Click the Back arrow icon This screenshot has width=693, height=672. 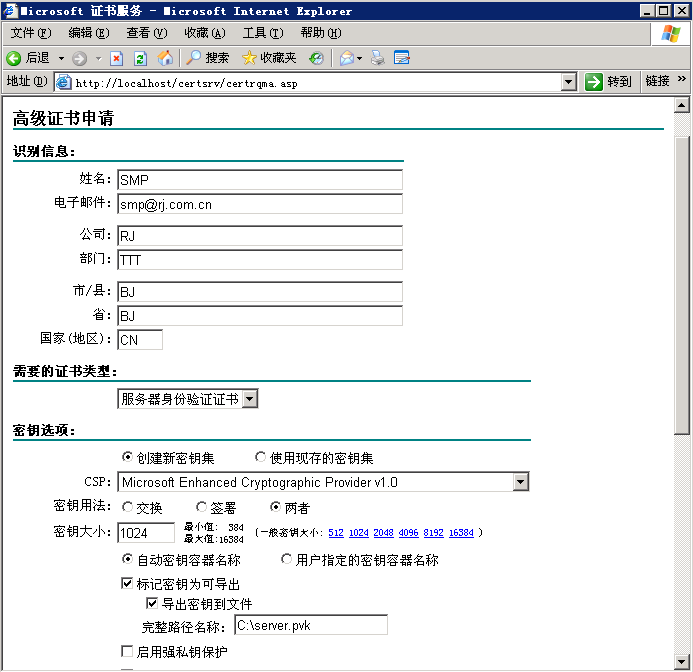point(14,58)
